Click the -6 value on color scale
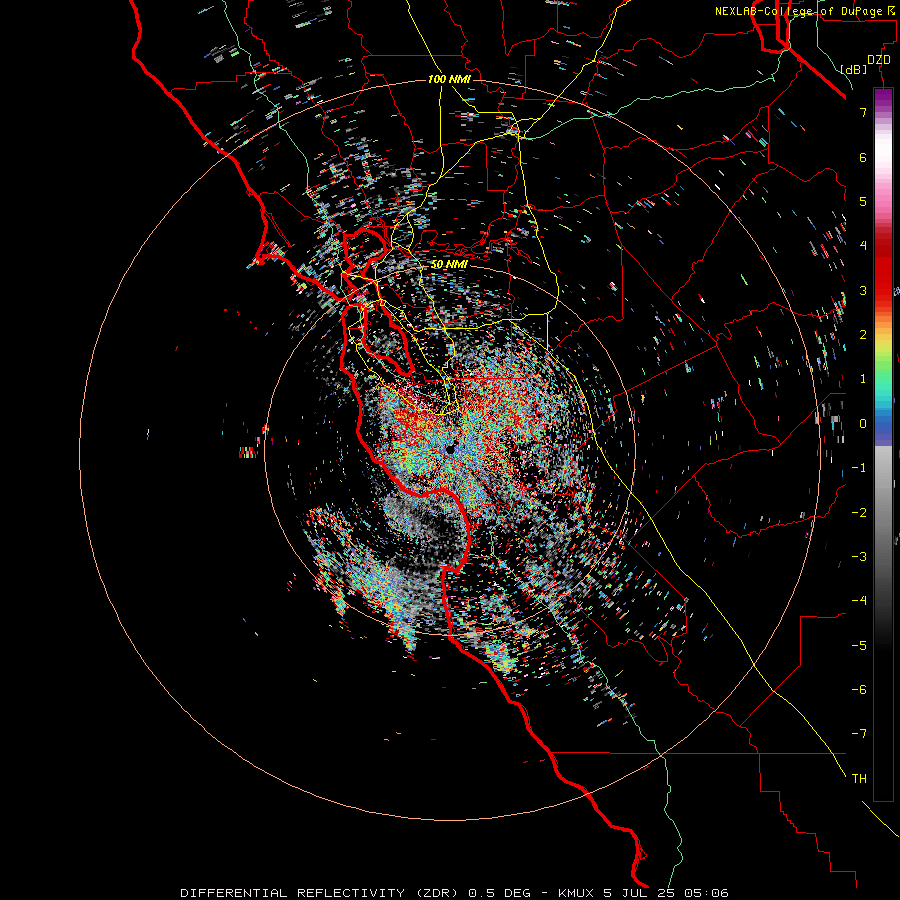This screenshot has width=900, height=900. coord(859,690)
